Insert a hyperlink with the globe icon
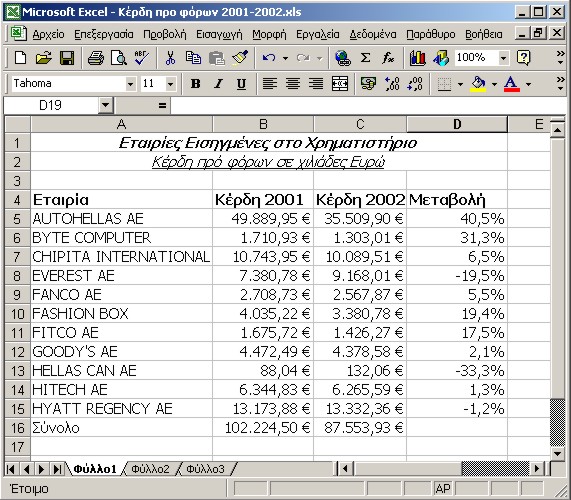The width and height of the screenshot is (571, 500). click(343, 58)
